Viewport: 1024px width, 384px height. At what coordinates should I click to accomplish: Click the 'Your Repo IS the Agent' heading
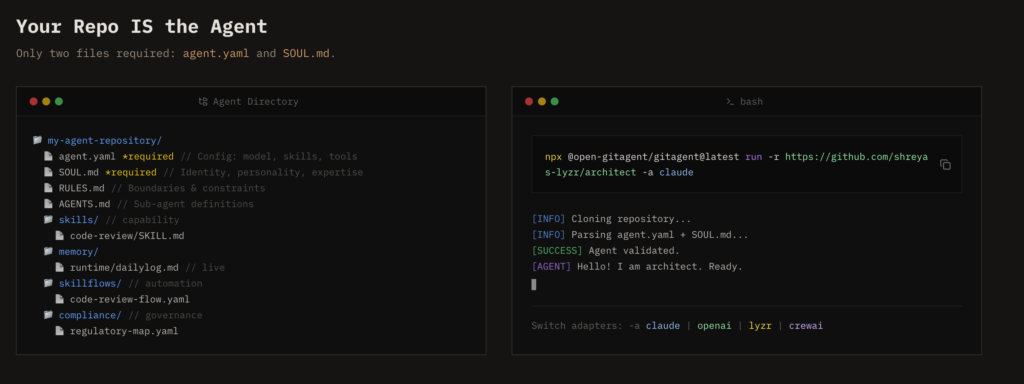142,27
